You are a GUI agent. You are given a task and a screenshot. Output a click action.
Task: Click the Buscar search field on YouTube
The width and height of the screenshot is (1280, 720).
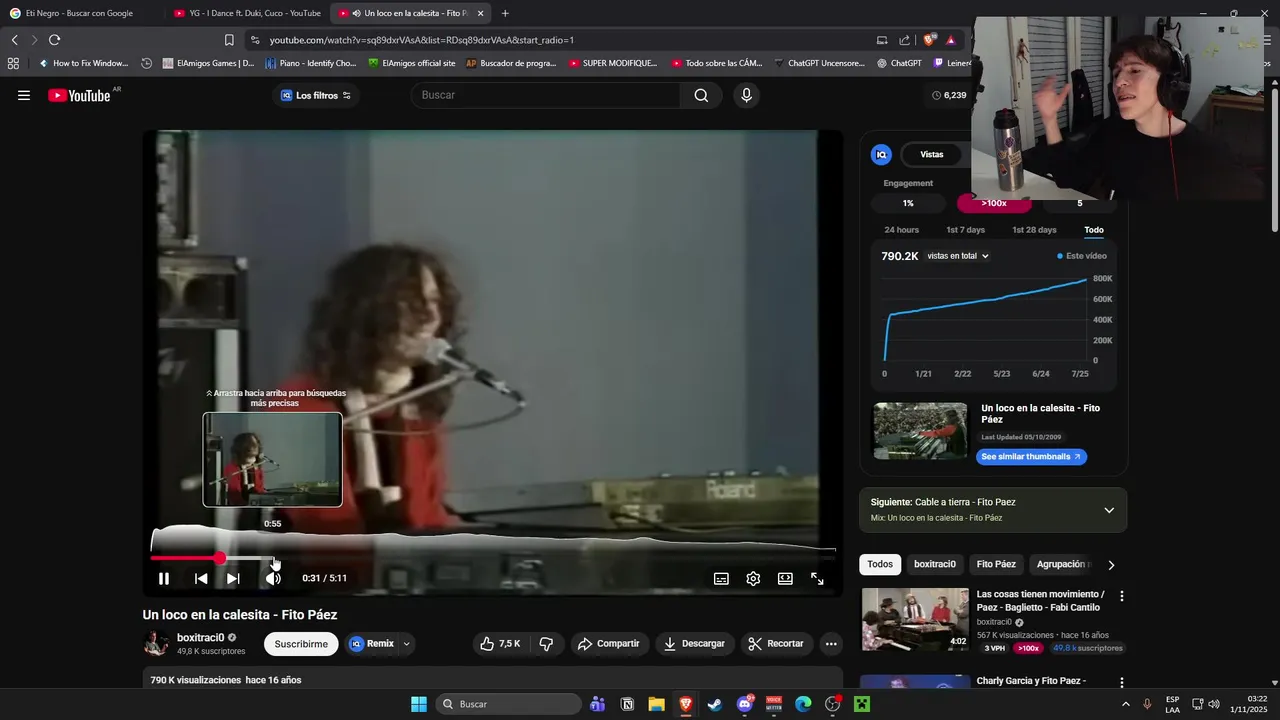coord(546,95)
